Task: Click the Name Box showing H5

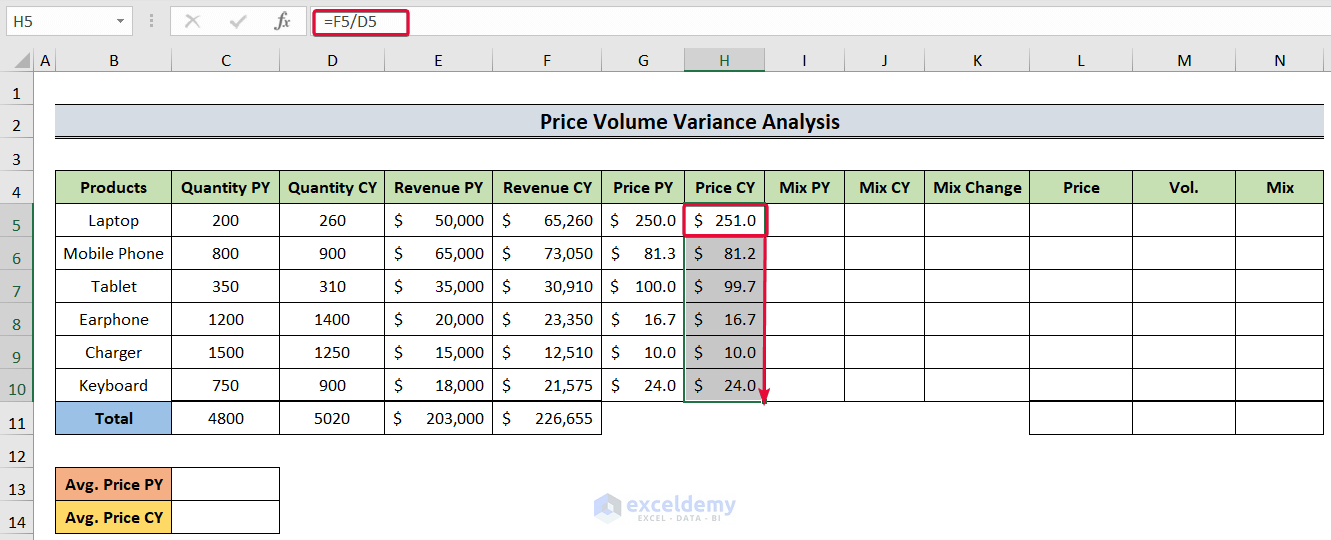Action: 60,21
